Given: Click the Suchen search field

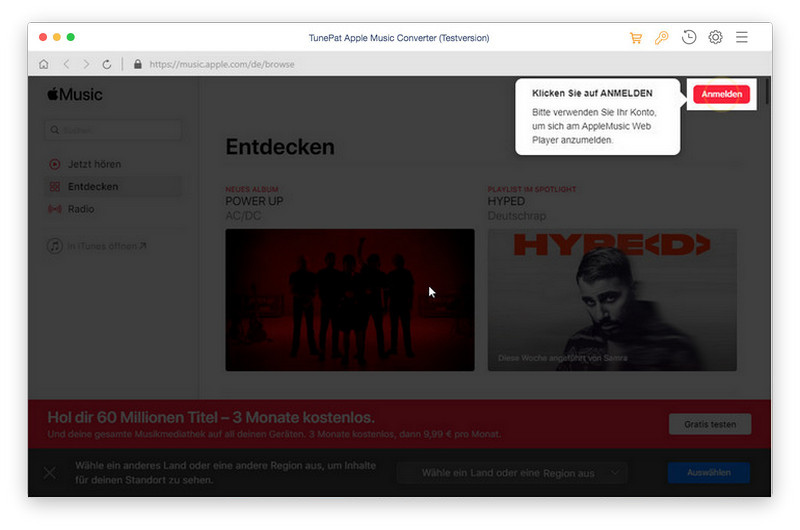Looking at the screenshot, I should tap(113, 130).
